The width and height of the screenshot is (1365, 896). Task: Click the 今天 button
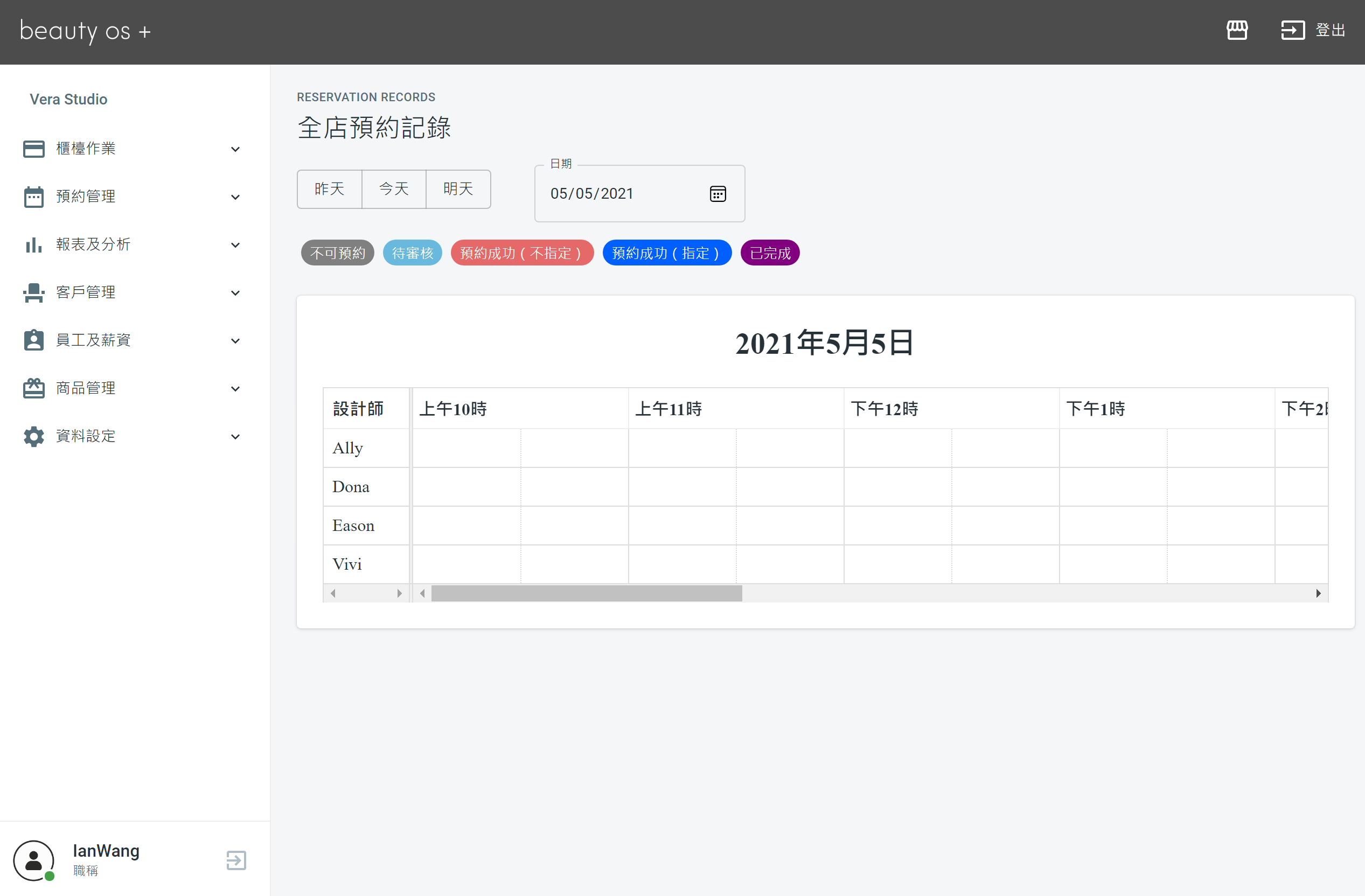pos(393,189)
